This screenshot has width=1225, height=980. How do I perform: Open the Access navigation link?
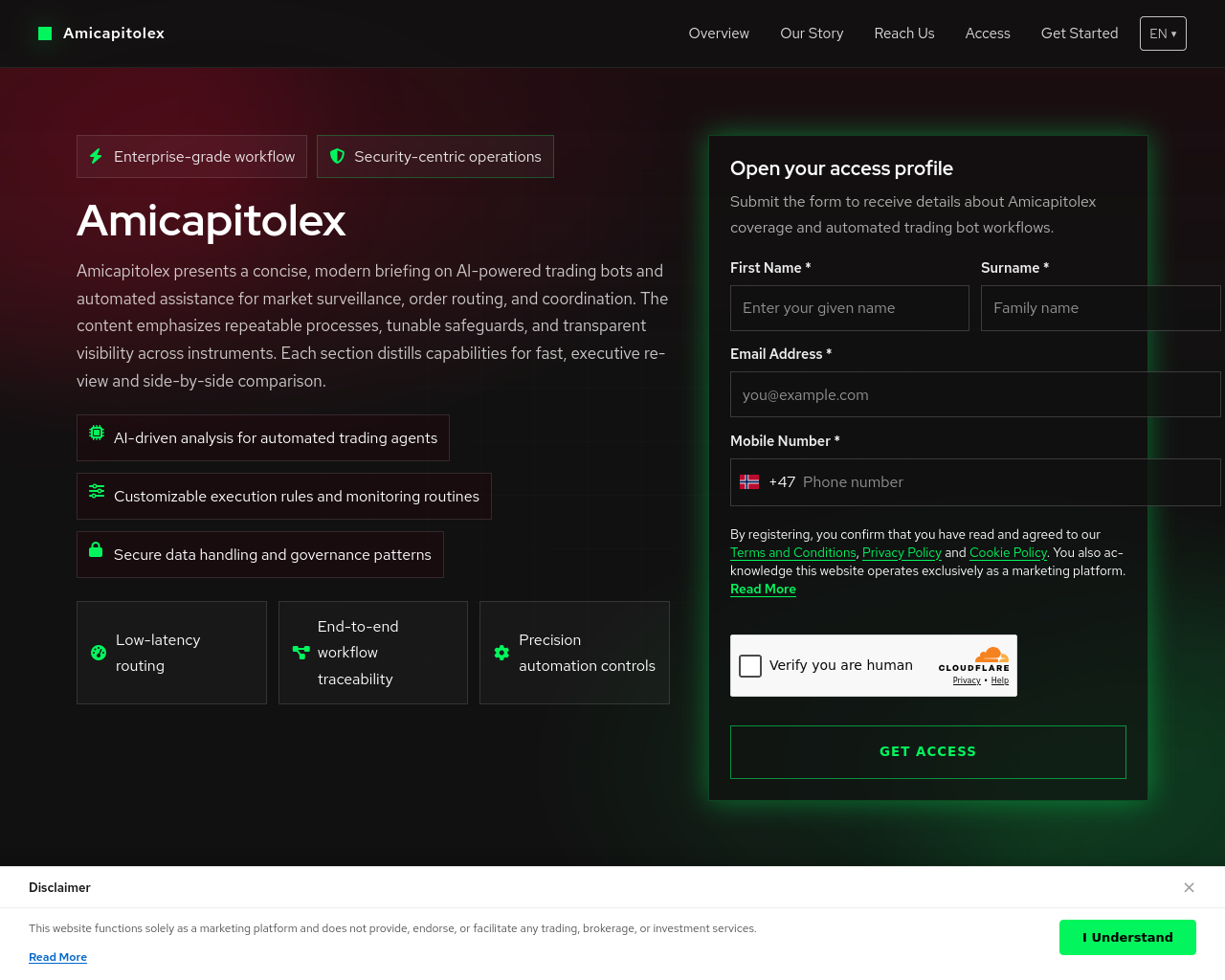tap(988, 33)
